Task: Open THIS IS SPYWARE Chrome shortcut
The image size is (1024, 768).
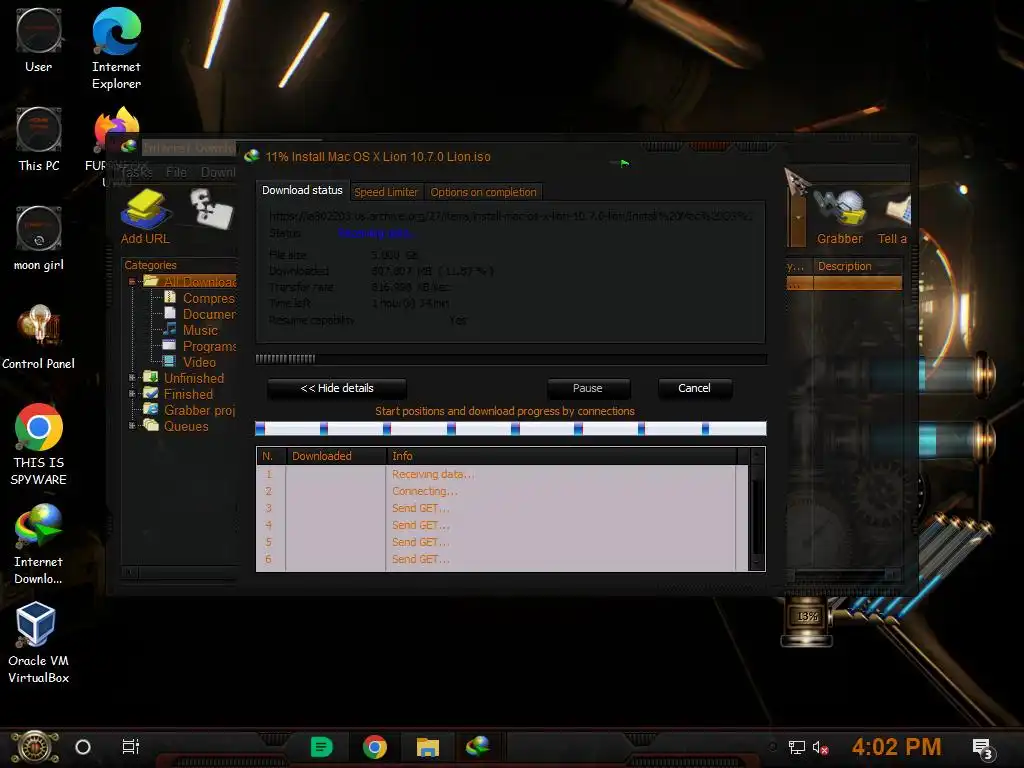Action: click(39, 445)
